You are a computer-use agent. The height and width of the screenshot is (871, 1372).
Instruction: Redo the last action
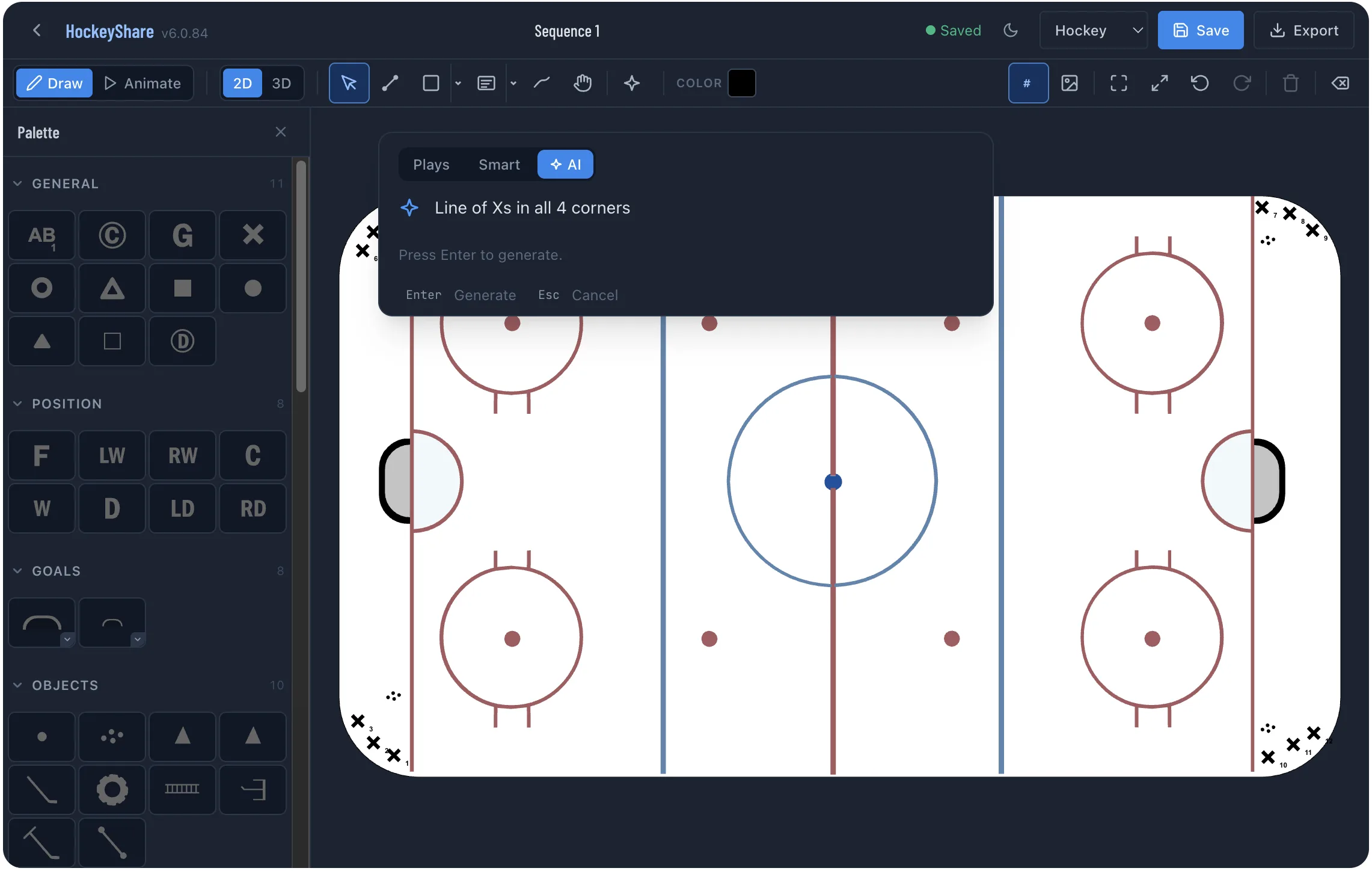pos(1242,83)
